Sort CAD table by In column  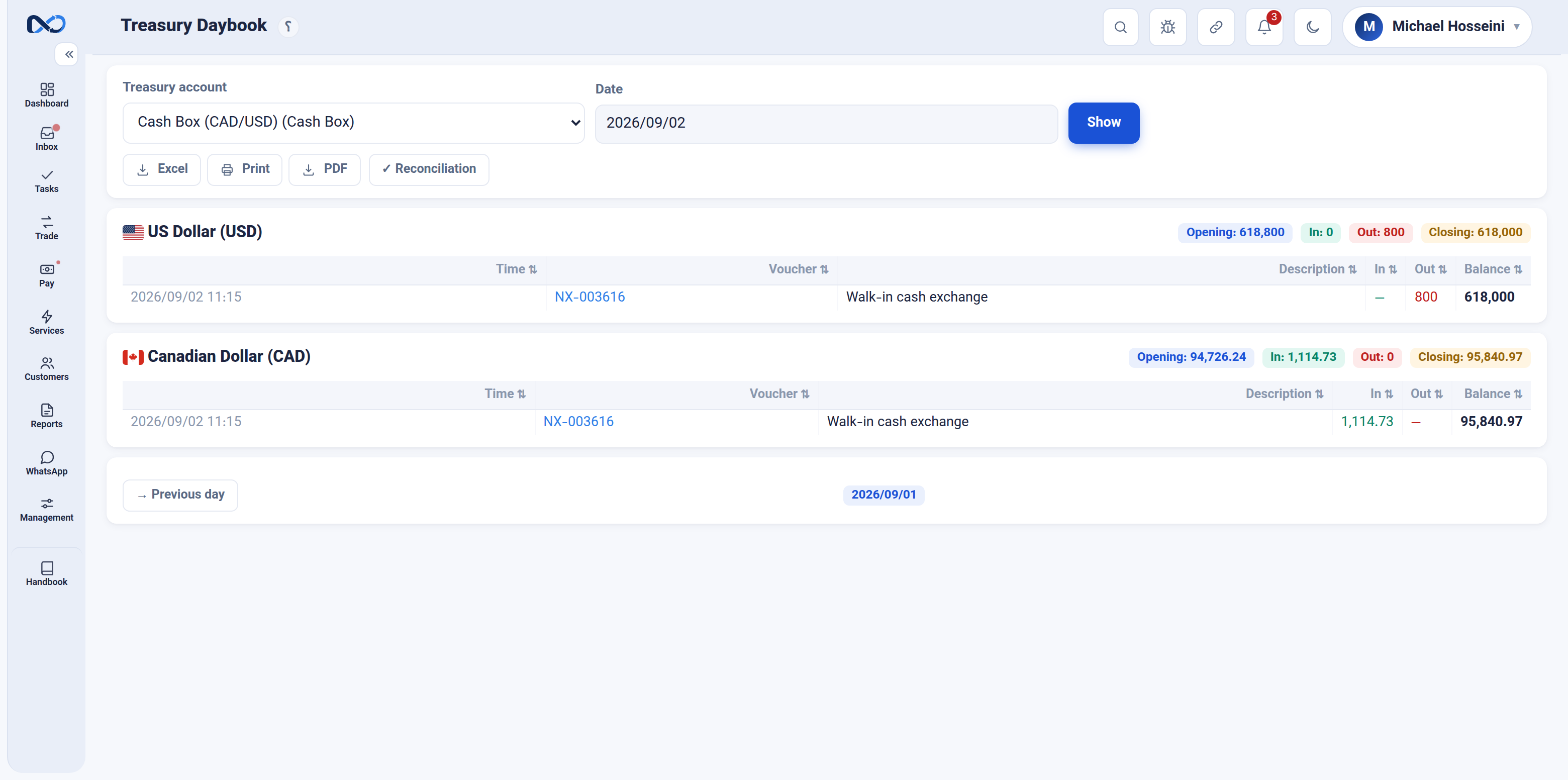1381,394
